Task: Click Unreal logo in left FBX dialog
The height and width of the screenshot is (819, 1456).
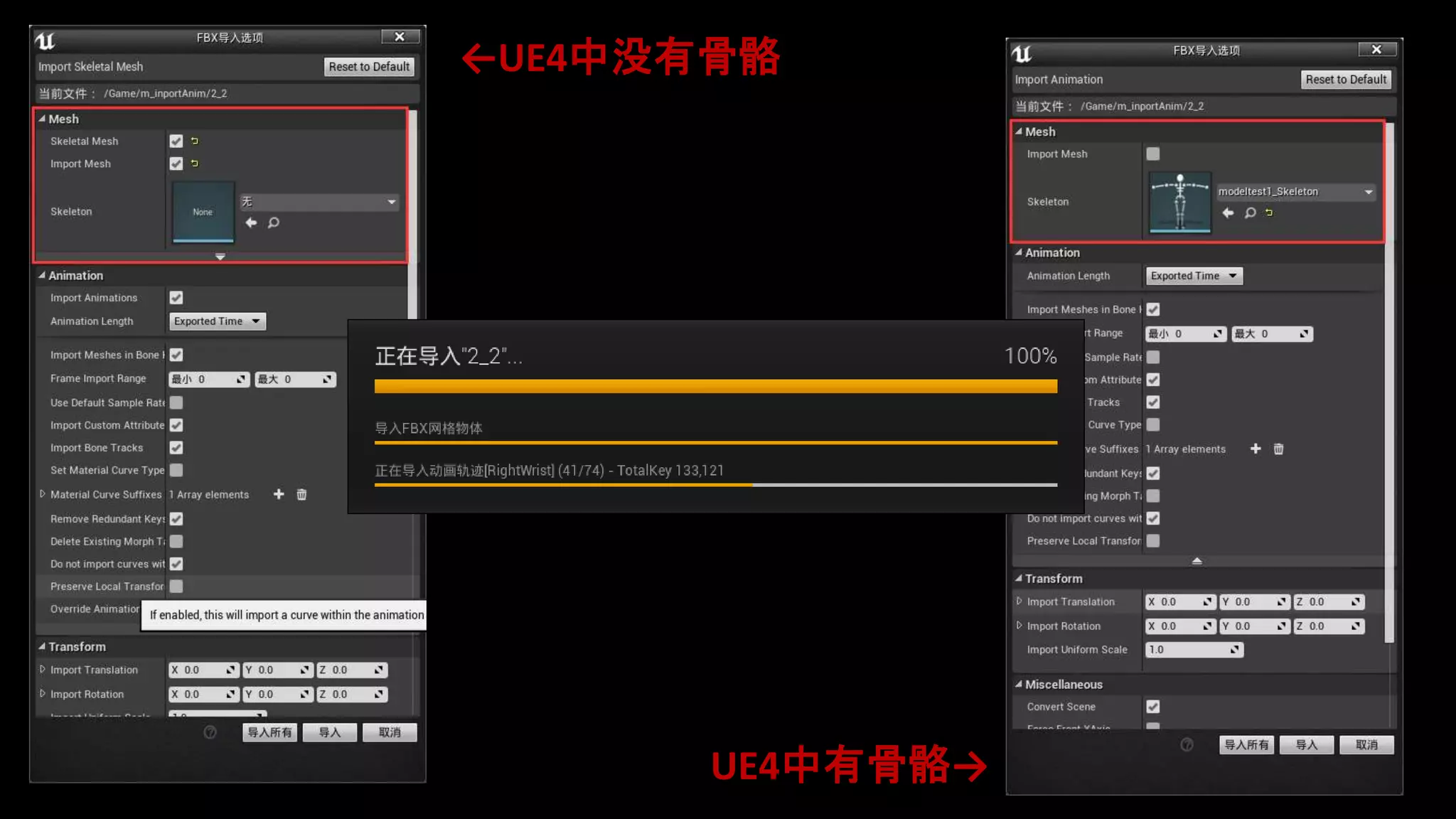Action: pos(45,41)
